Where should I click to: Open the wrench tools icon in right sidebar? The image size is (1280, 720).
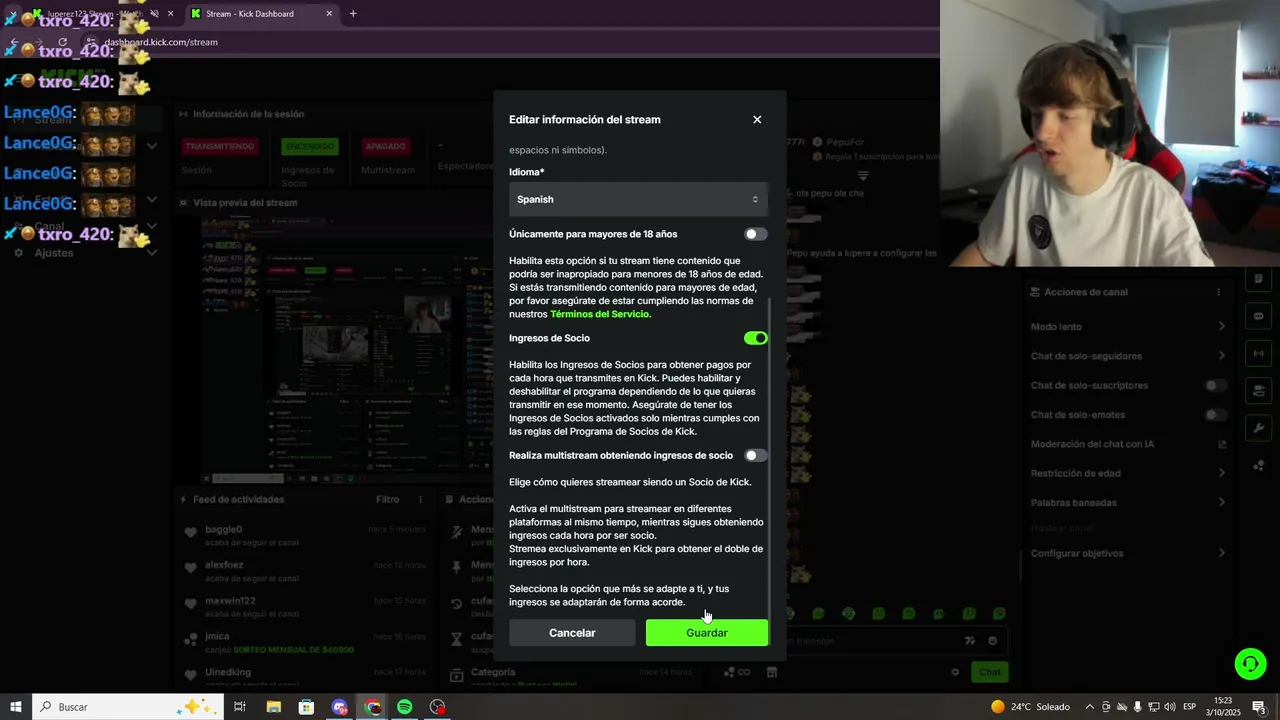coord(1258,428)
